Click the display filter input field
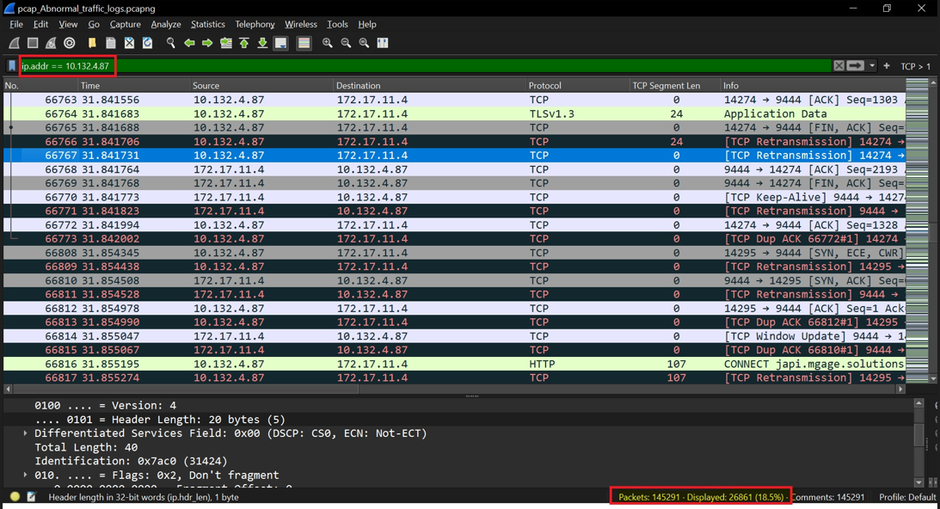This screenshot has height=509, width=940. point(426,66)
